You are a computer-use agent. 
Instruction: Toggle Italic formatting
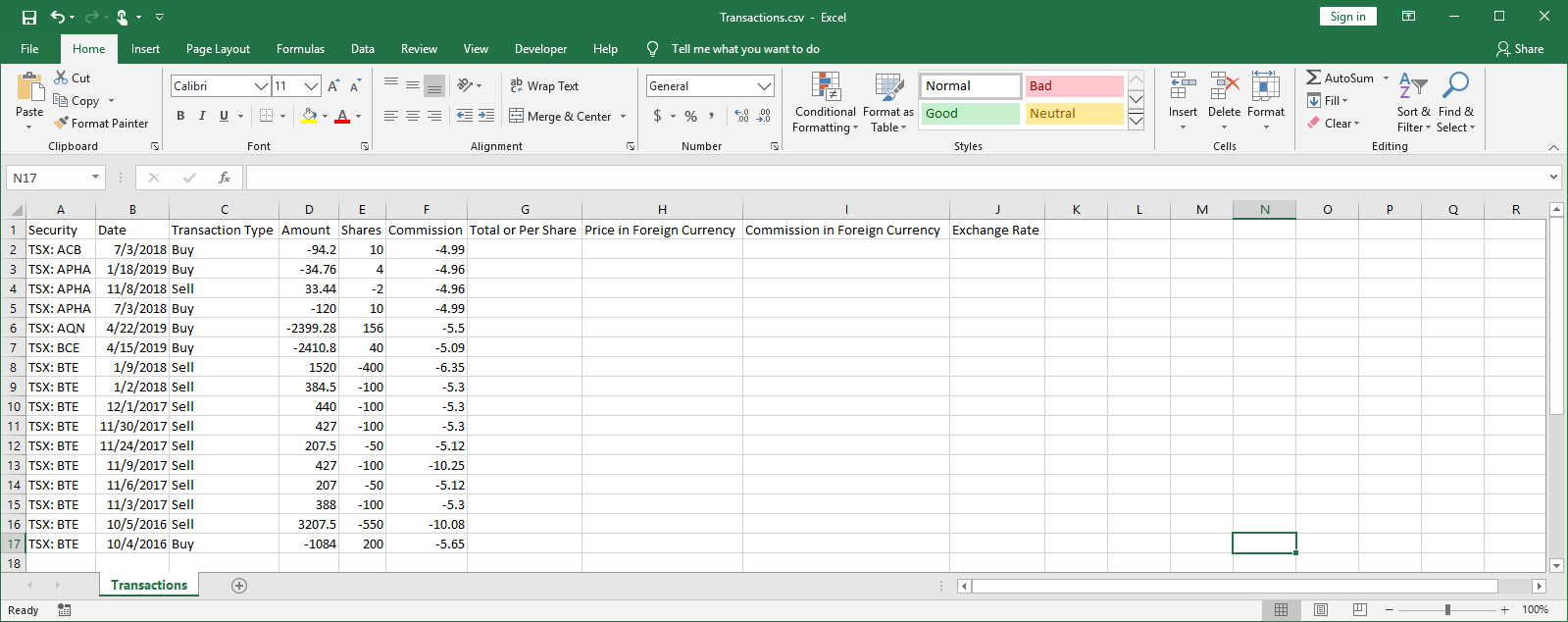pos(202,116)
